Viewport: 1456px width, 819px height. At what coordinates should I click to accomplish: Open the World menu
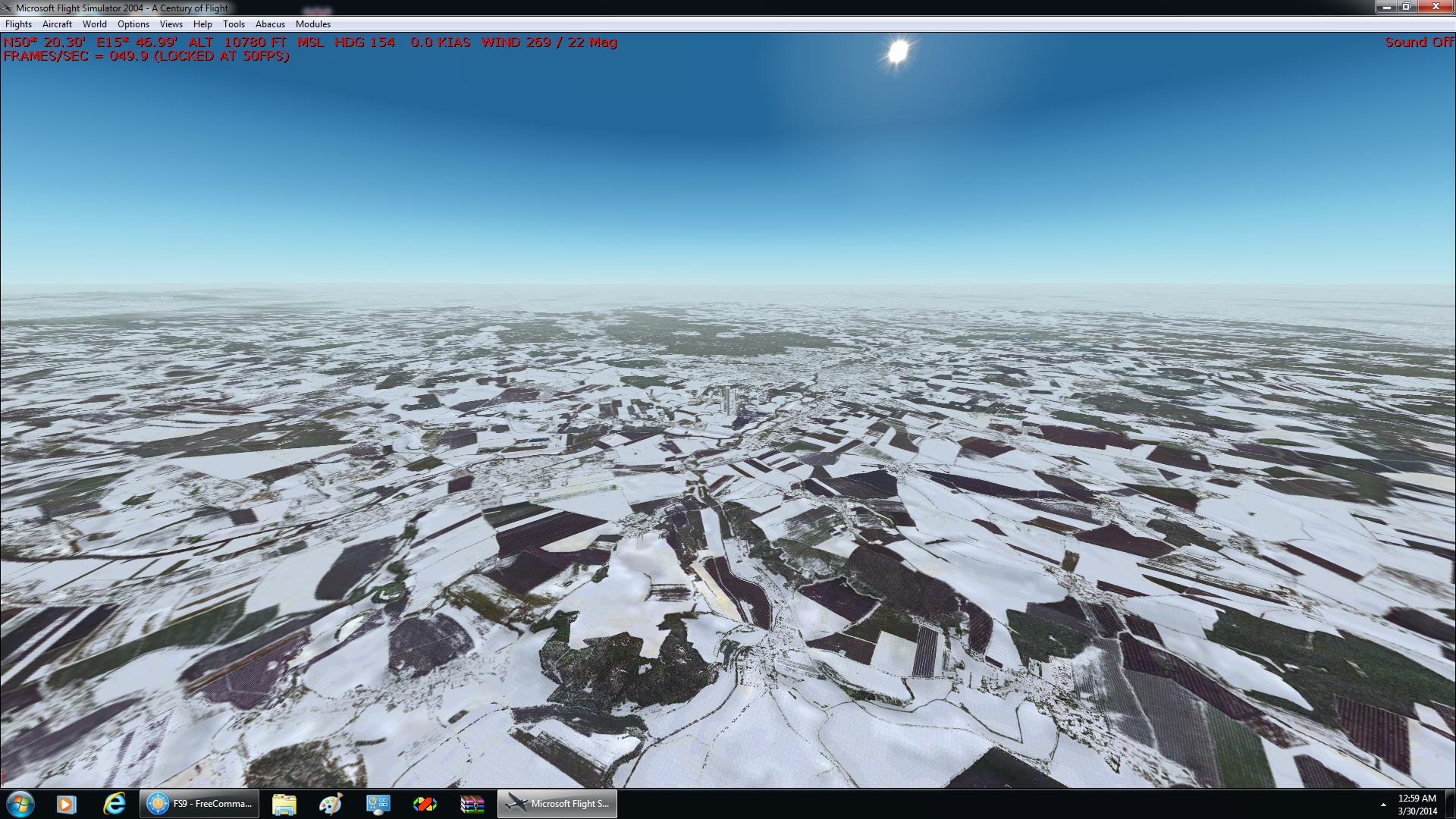coord(95,24)
